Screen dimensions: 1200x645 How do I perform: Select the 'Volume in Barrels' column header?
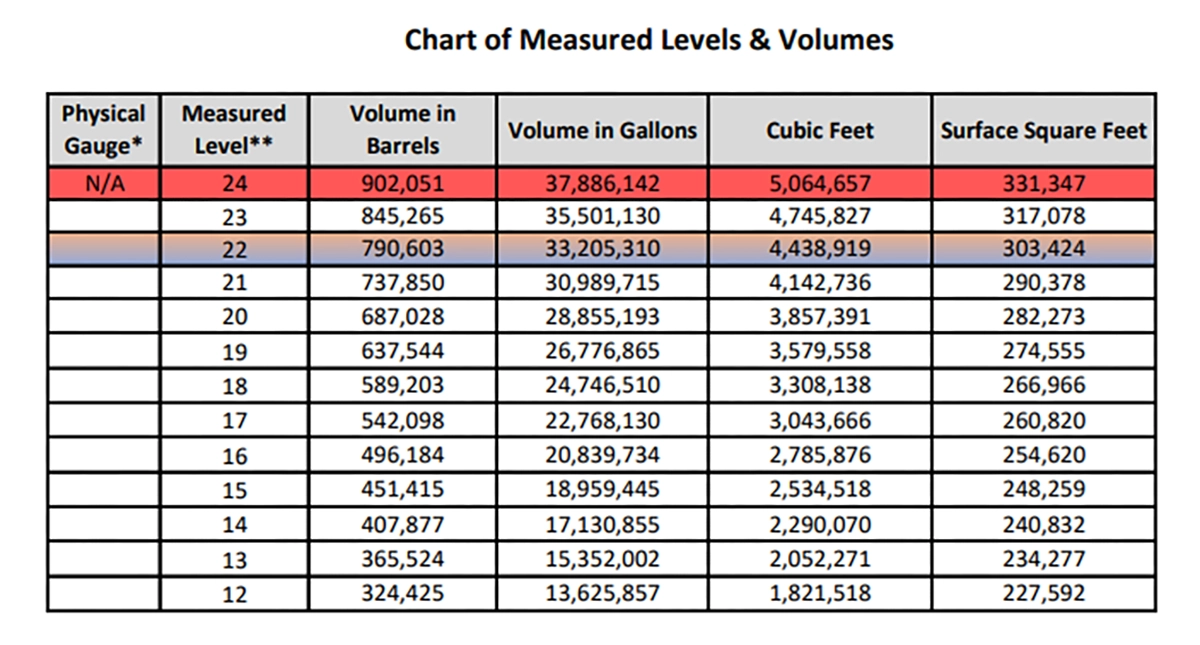[x=402, y=130]
